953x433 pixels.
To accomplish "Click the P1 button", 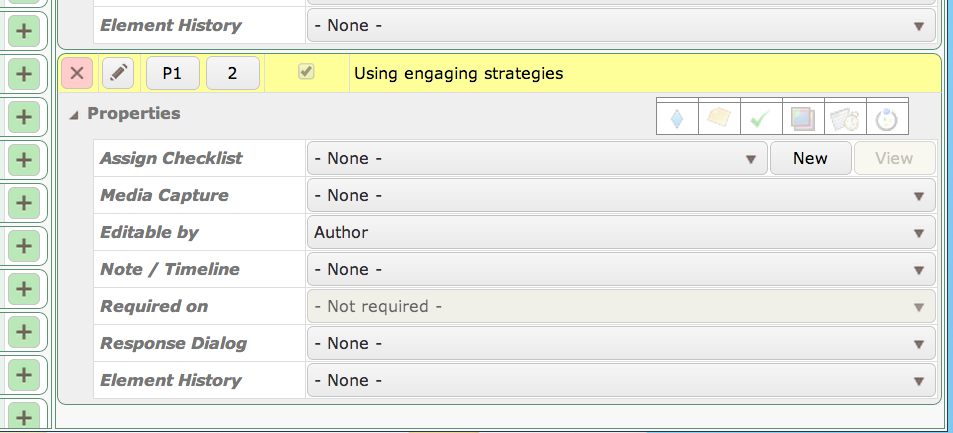I will click(173, 74).
